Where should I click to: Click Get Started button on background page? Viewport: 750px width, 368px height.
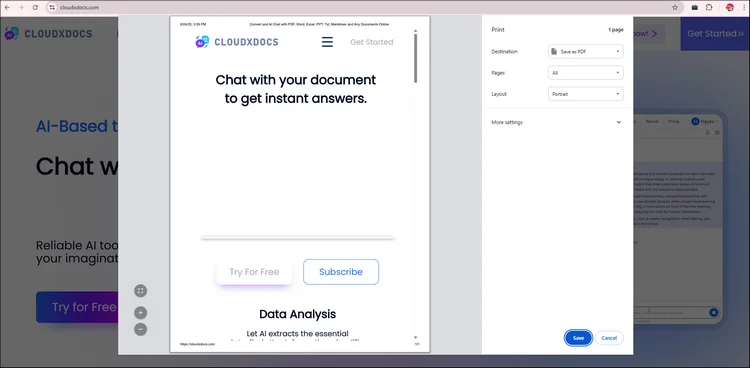[x=715, y=33]
